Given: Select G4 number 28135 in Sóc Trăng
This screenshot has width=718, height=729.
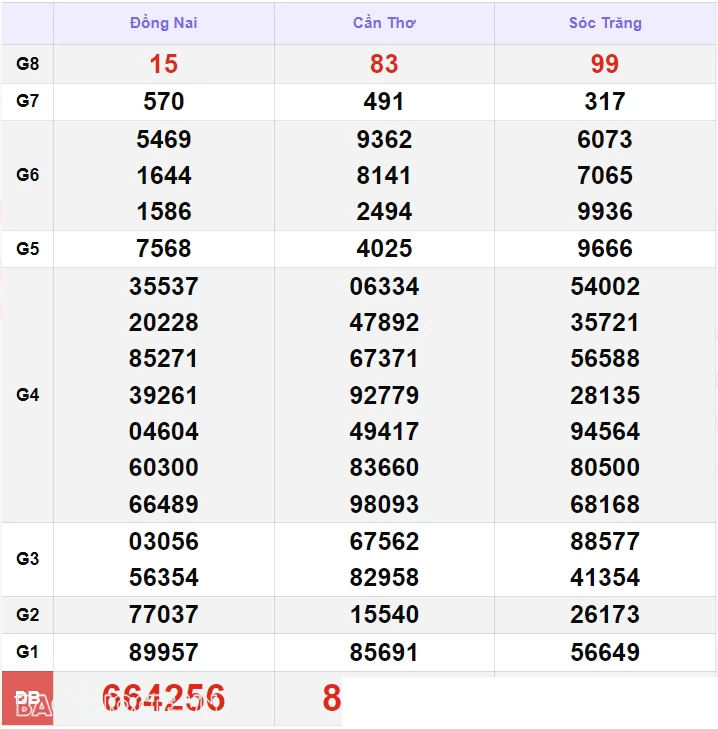Looking at the screenshot, I should point(605,395).
